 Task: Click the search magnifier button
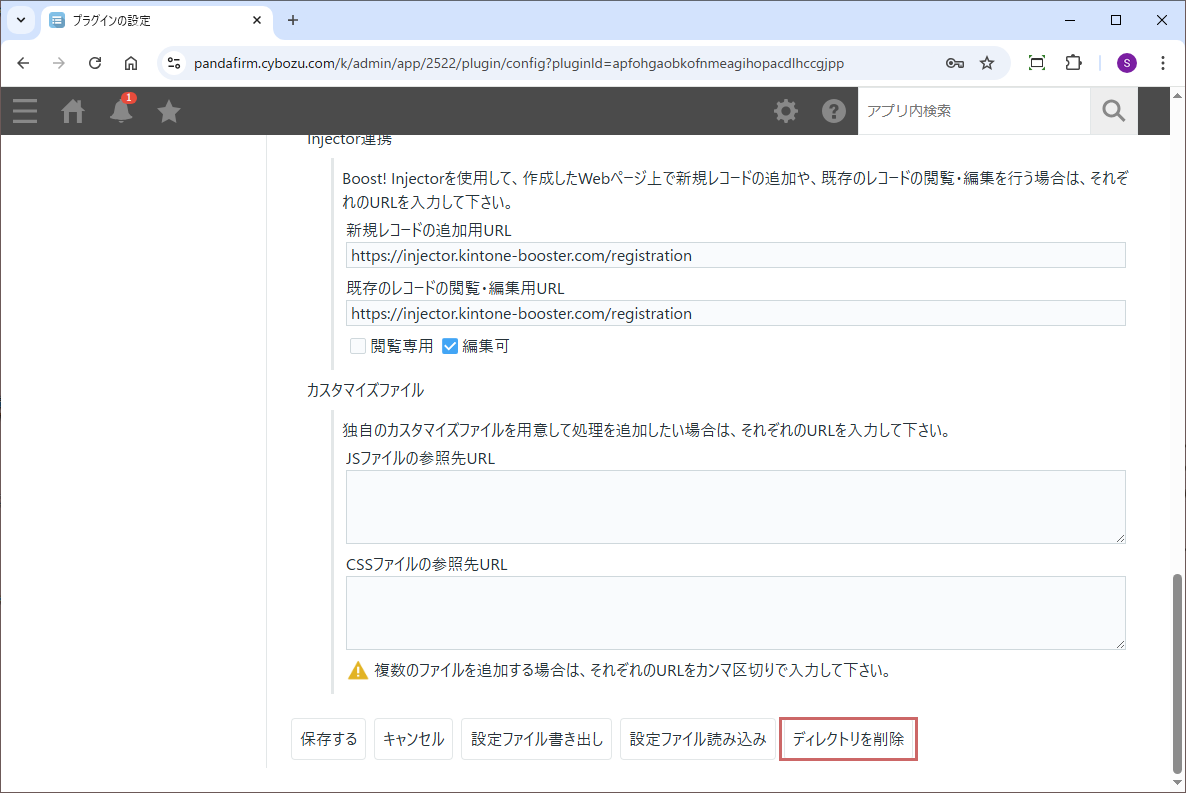pyautogui.click(x=1113, y=111)
